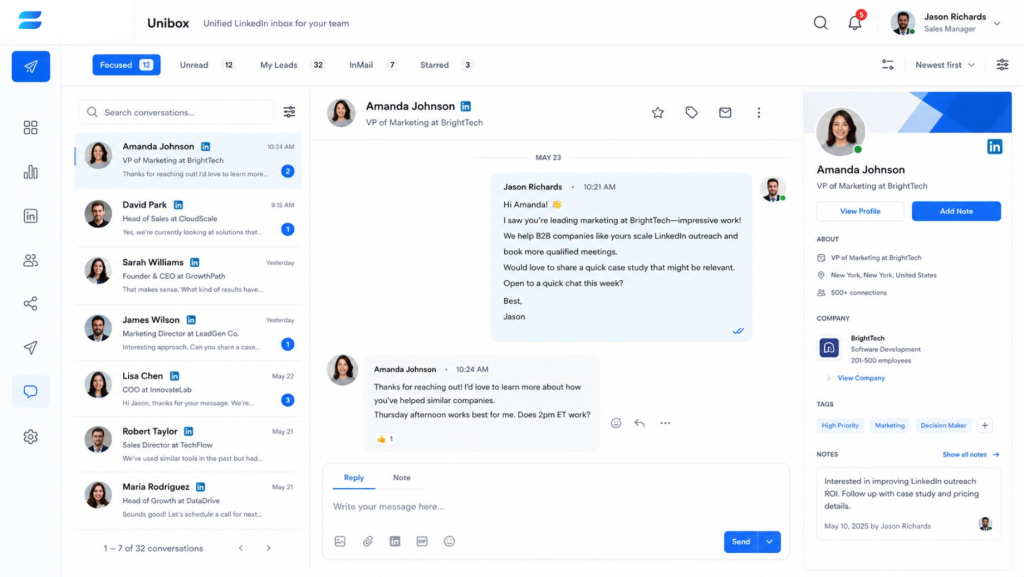Open David Park conversation

pos(188,218)
